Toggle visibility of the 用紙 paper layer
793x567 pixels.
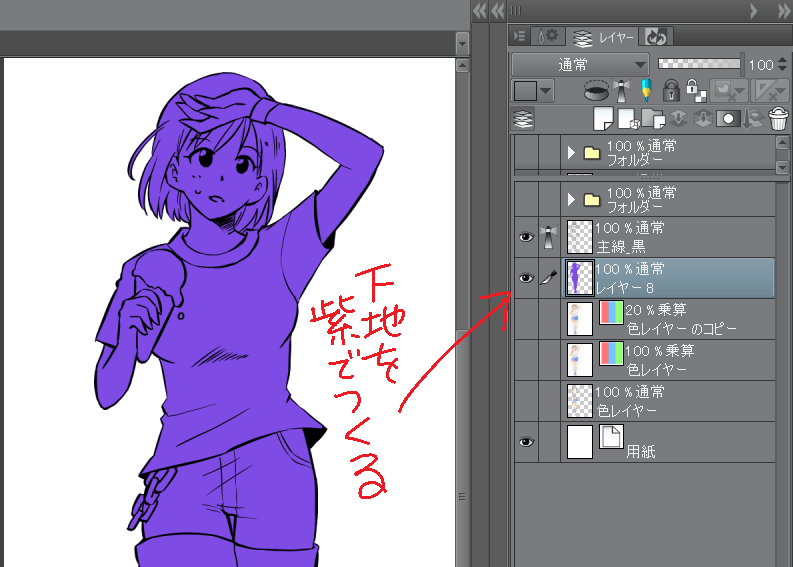coord(526,441)
